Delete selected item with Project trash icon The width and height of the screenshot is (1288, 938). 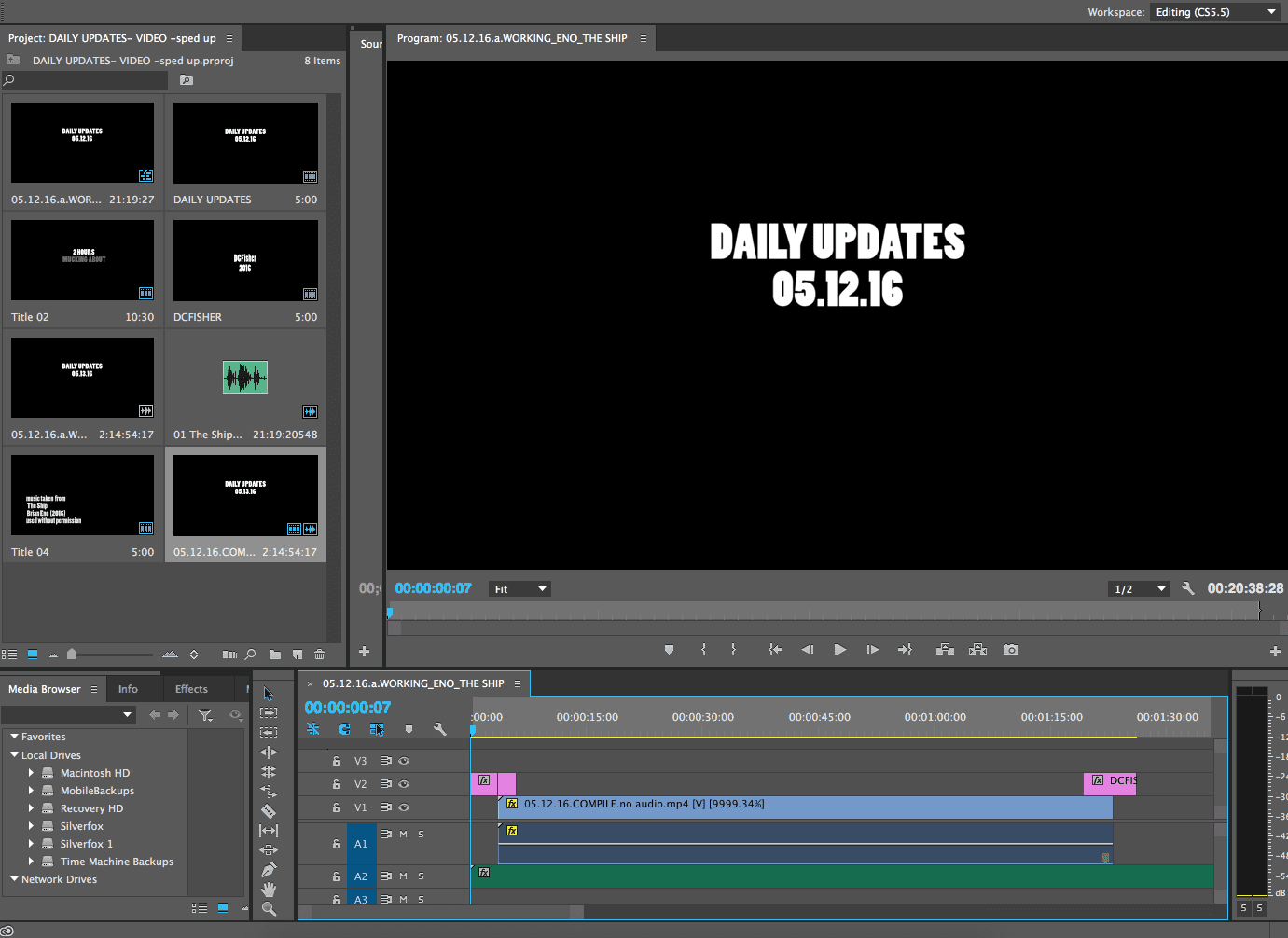pos(319,655)
